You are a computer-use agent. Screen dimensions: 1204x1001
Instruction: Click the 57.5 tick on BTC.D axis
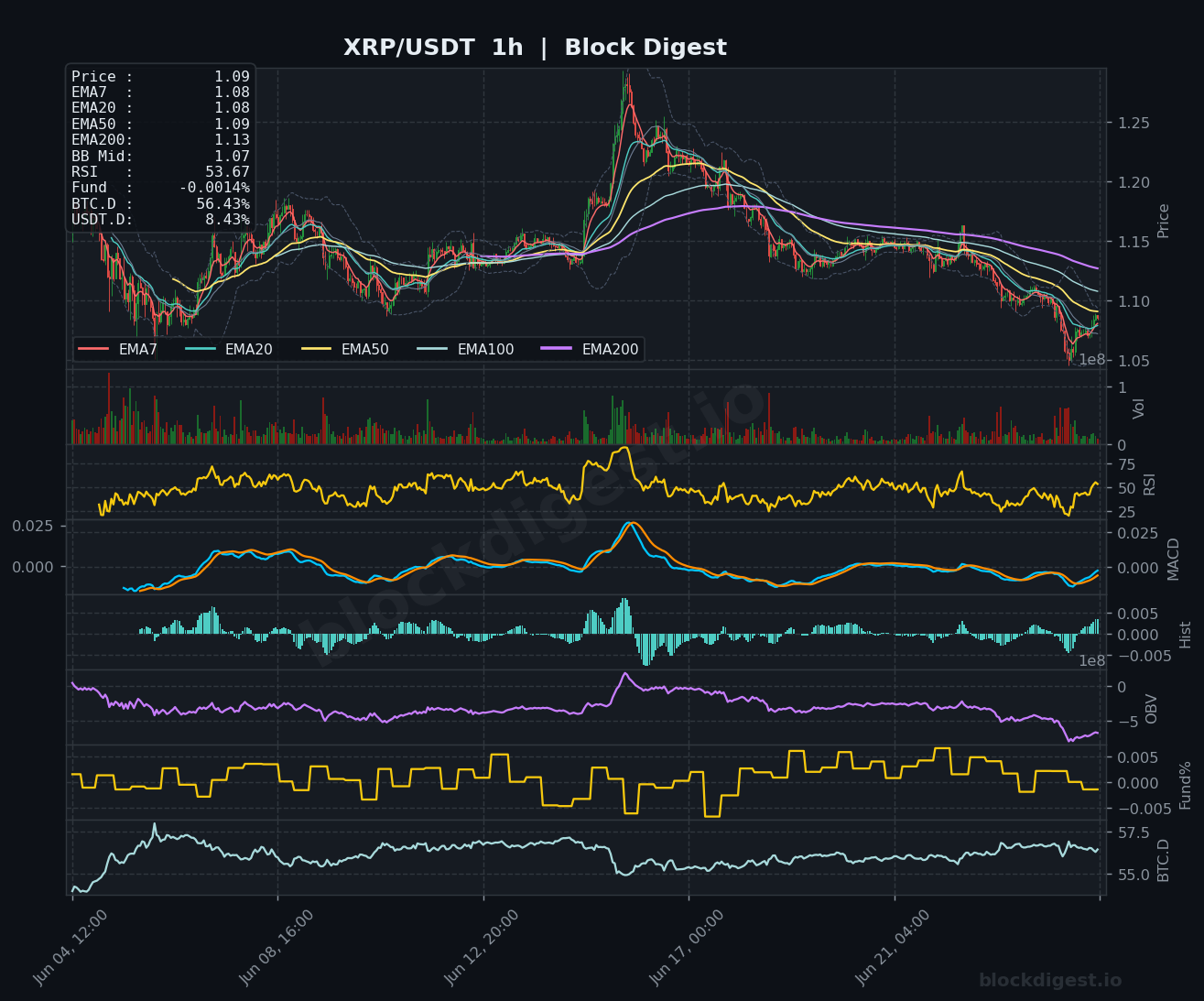point(1133,832)
